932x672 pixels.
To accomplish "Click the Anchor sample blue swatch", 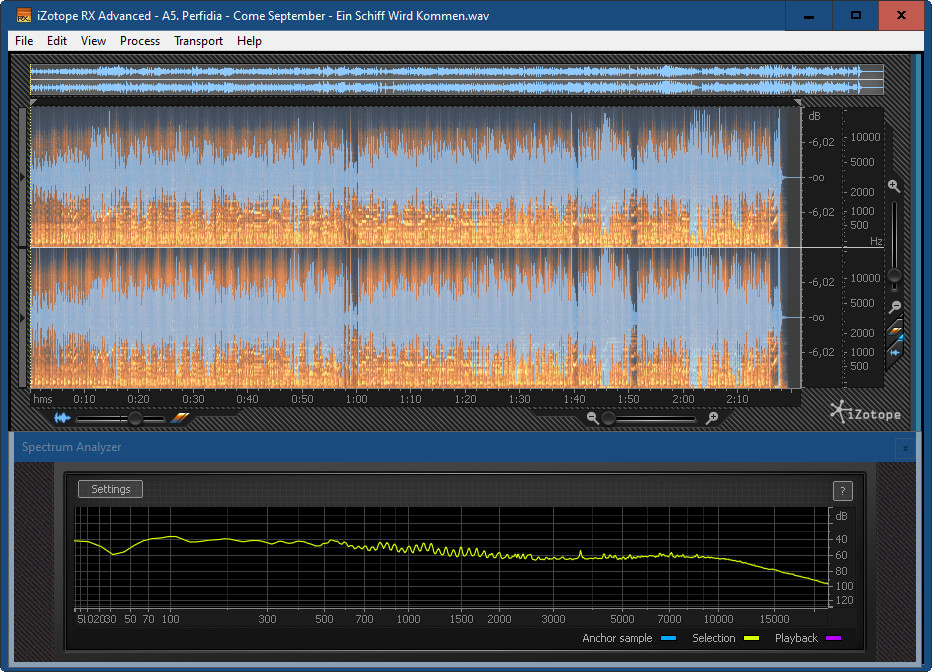I will pos(669,638).
